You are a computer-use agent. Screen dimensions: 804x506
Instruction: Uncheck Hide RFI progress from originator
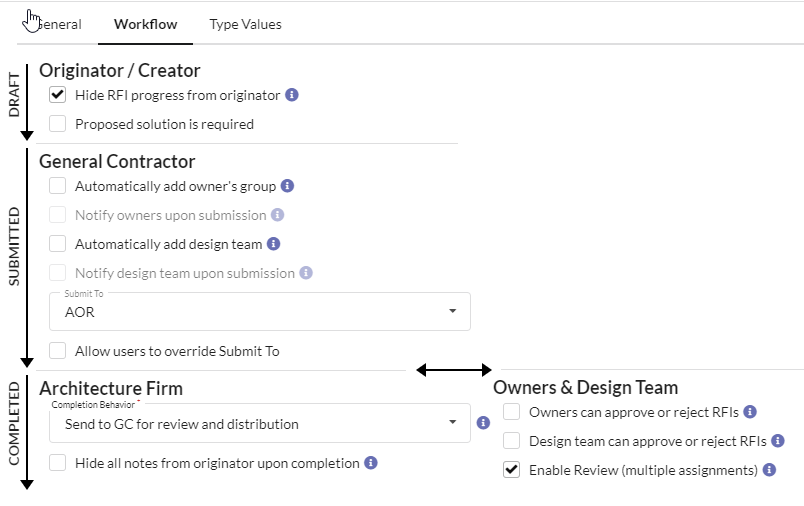tap(57, 95)
